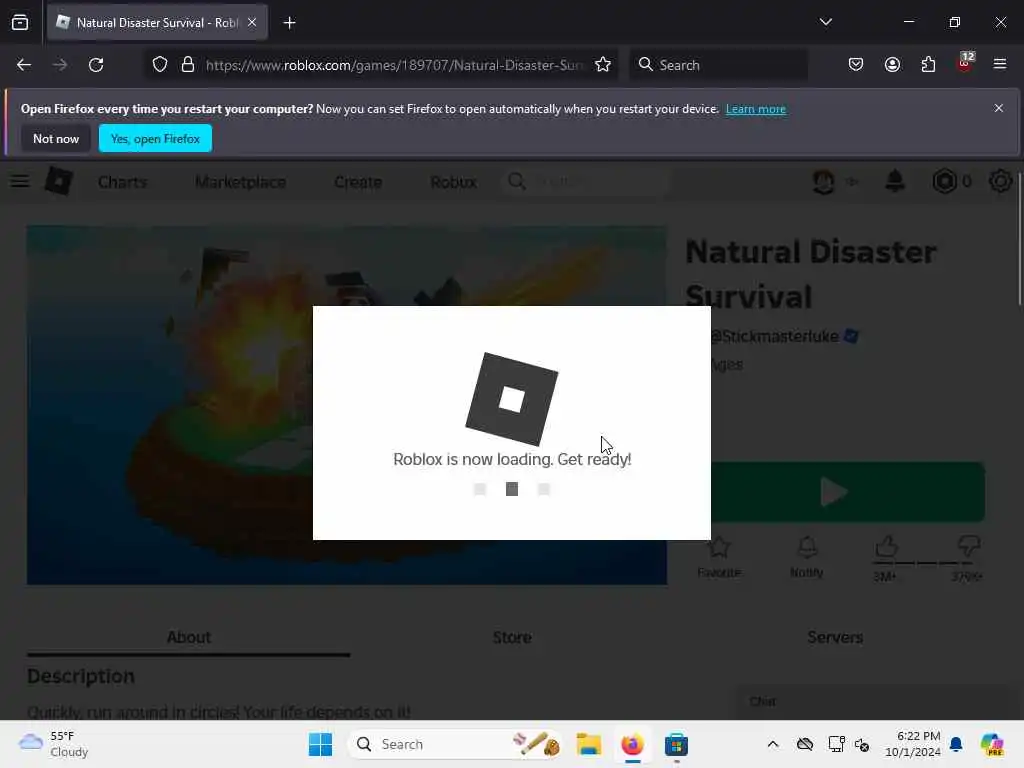The width and height of the screenshot is (1024, 768).
Task: Click the Roblox site search field
Action: coord(586,182)
